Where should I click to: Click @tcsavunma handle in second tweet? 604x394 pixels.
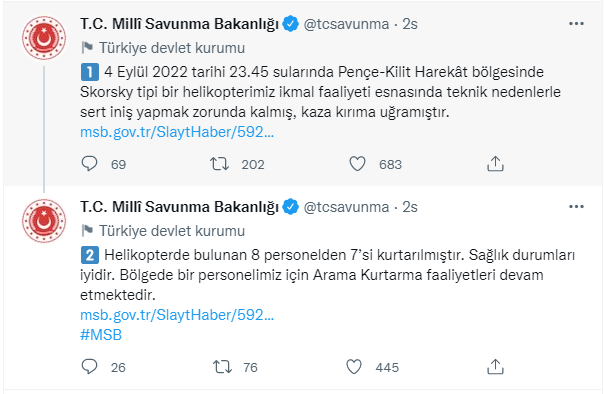pyautogui.click(x=346, y=207)
